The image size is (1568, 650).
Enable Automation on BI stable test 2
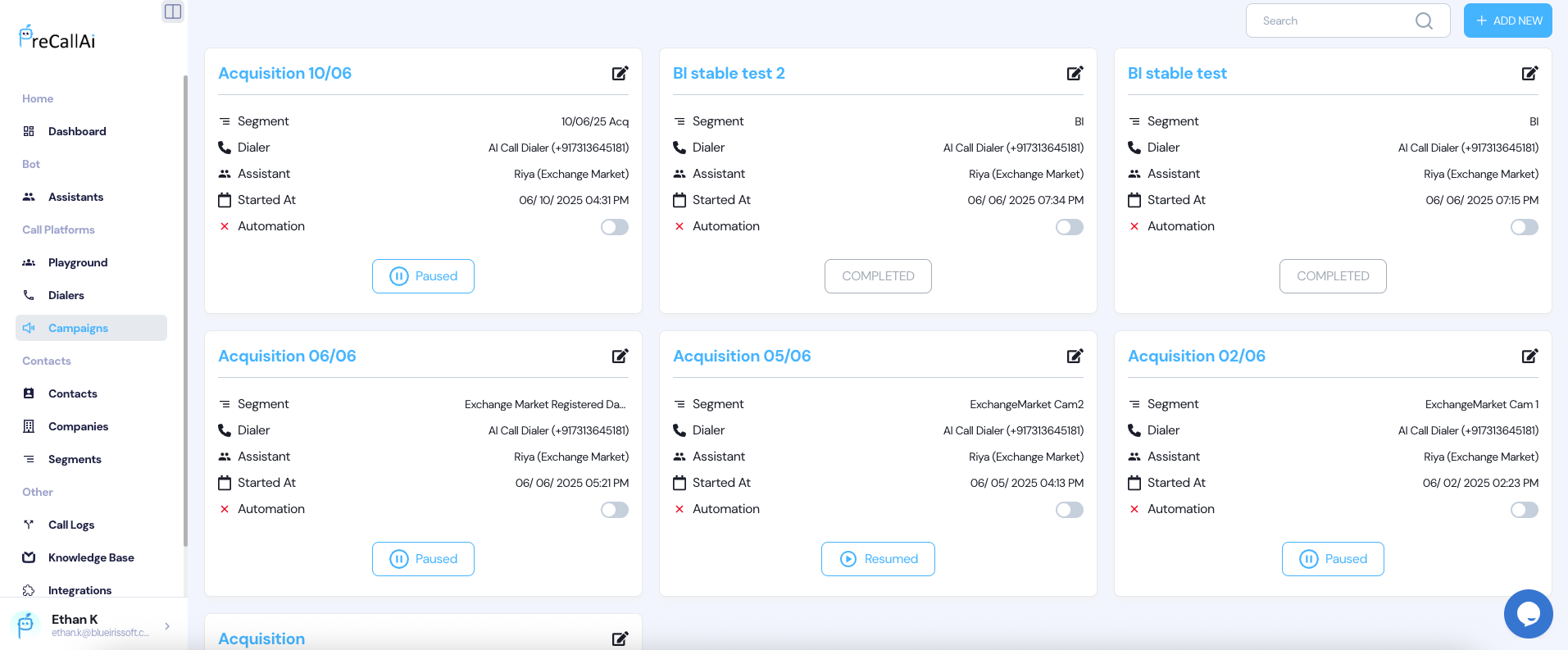pos(1070,227)
